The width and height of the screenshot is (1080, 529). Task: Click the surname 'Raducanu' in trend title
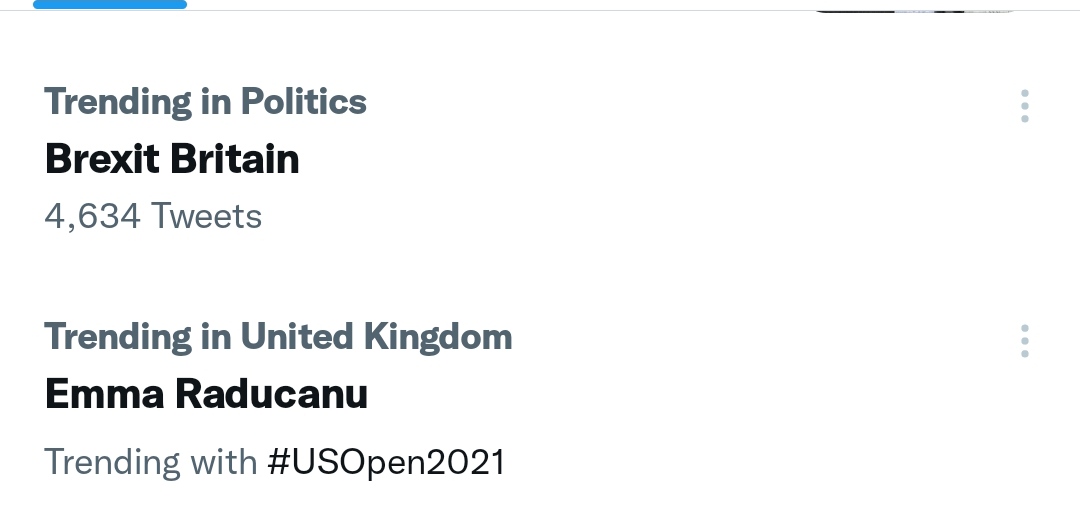coord(272,395)
